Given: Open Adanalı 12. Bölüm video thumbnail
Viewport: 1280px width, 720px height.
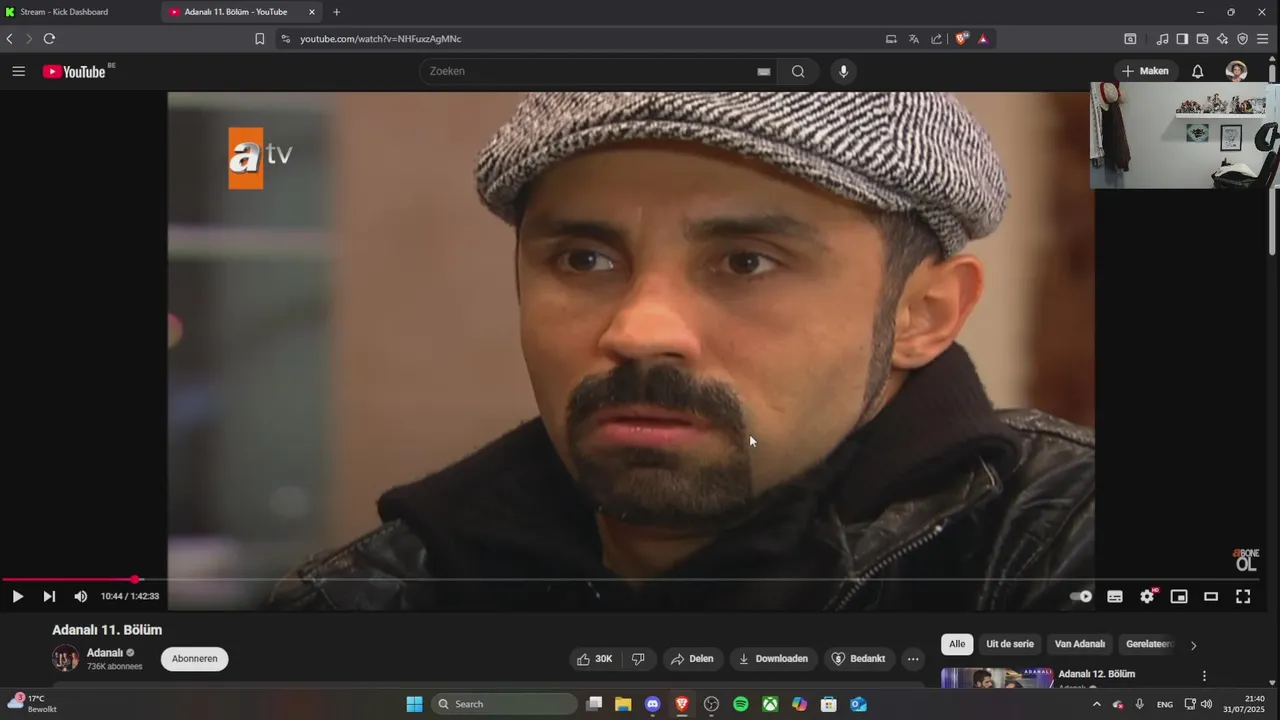Looking at the screenshot, I should point(997,678).
